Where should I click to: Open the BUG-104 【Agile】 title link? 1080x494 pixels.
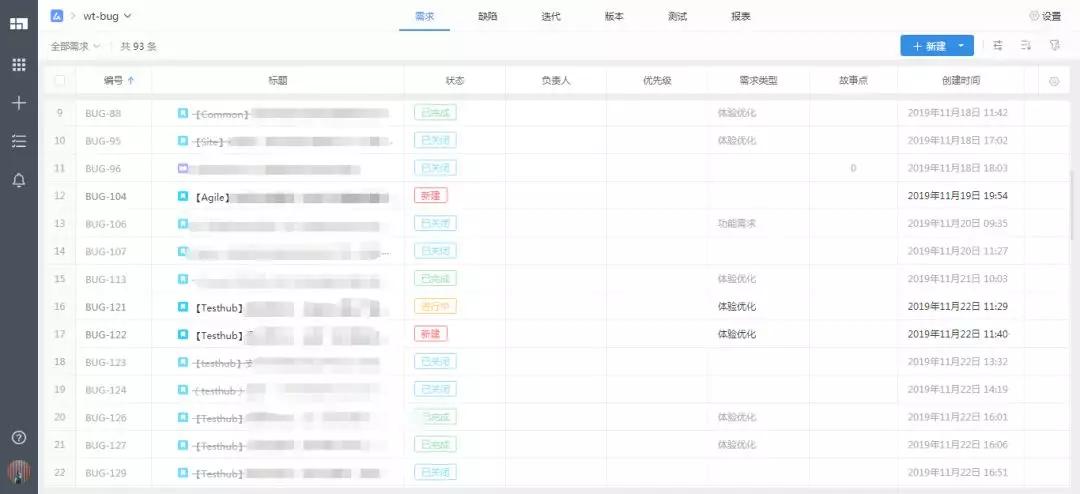pyautogui.click(x=289, y=197)
